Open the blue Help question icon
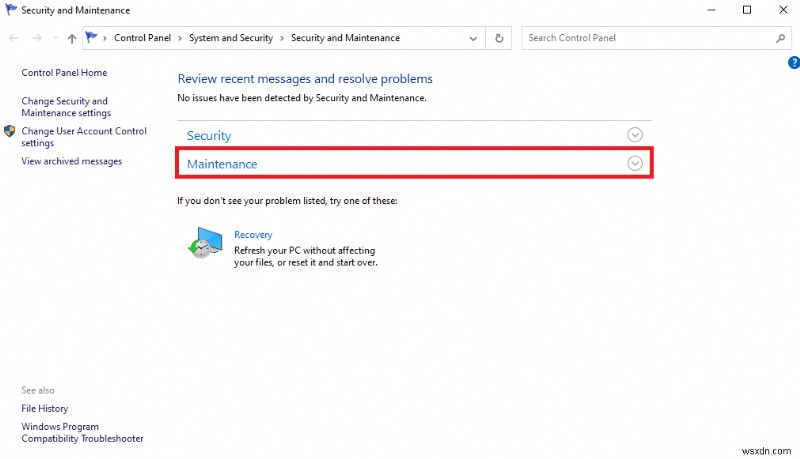The image size is (800, 459). (794, 62)
